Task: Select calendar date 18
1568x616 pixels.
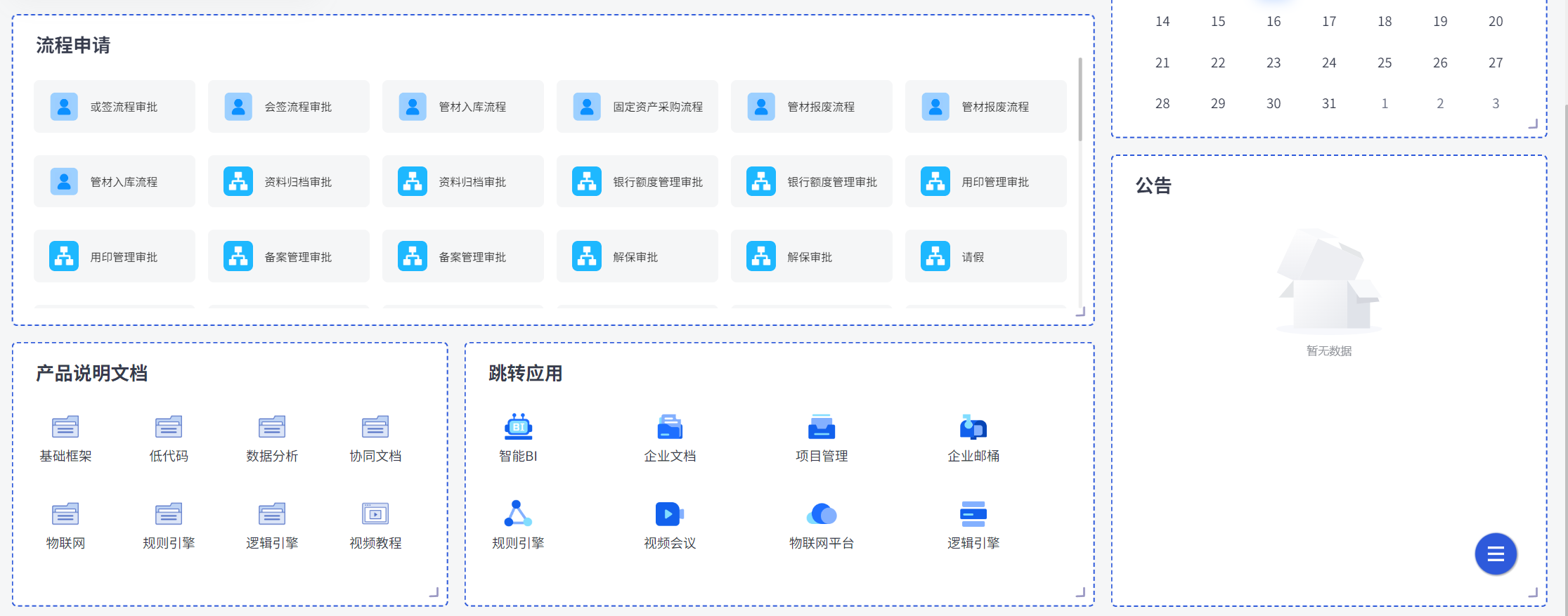Action: (1385, 22)
